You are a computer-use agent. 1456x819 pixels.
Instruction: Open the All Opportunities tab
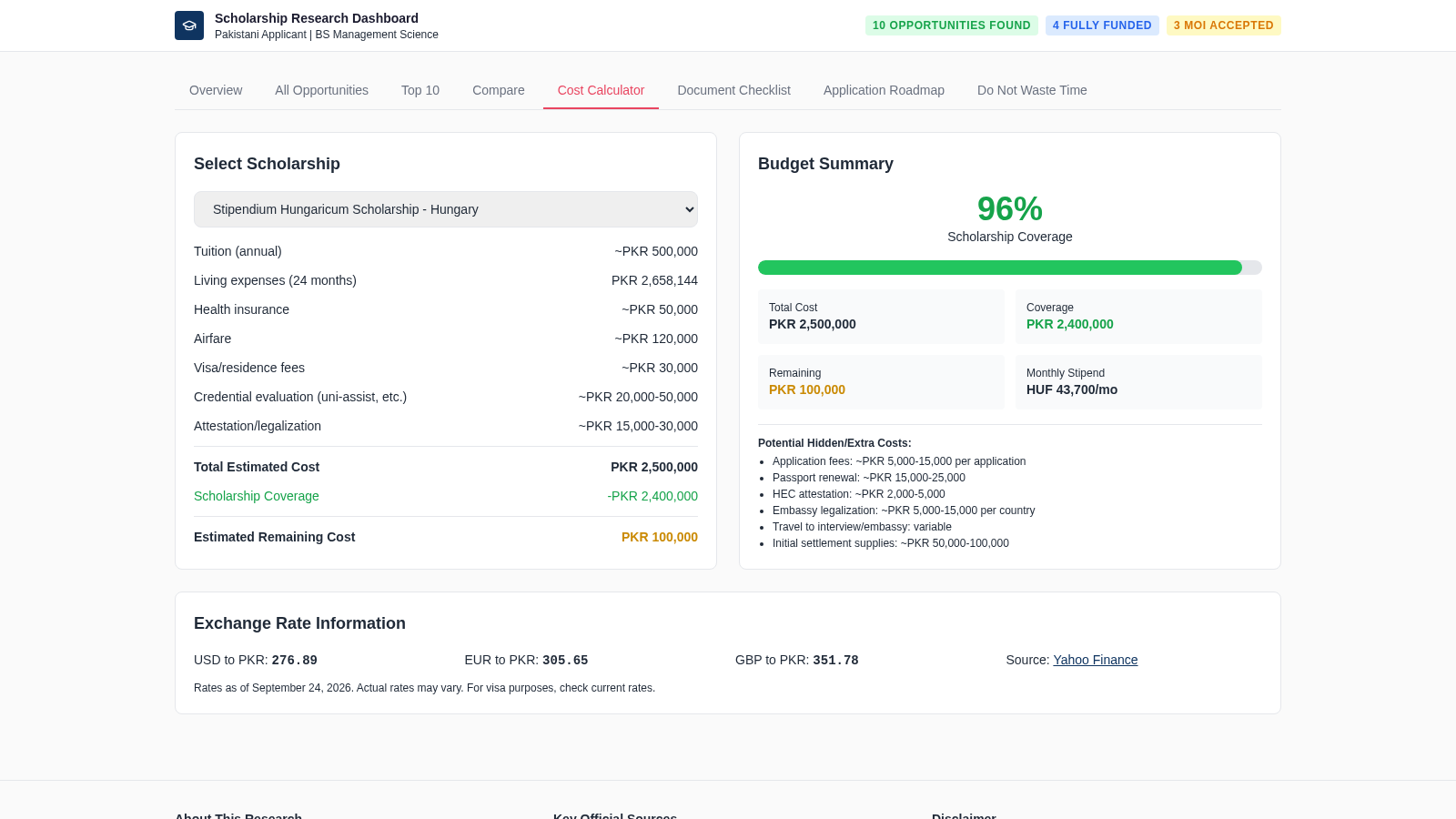(321, 90)
